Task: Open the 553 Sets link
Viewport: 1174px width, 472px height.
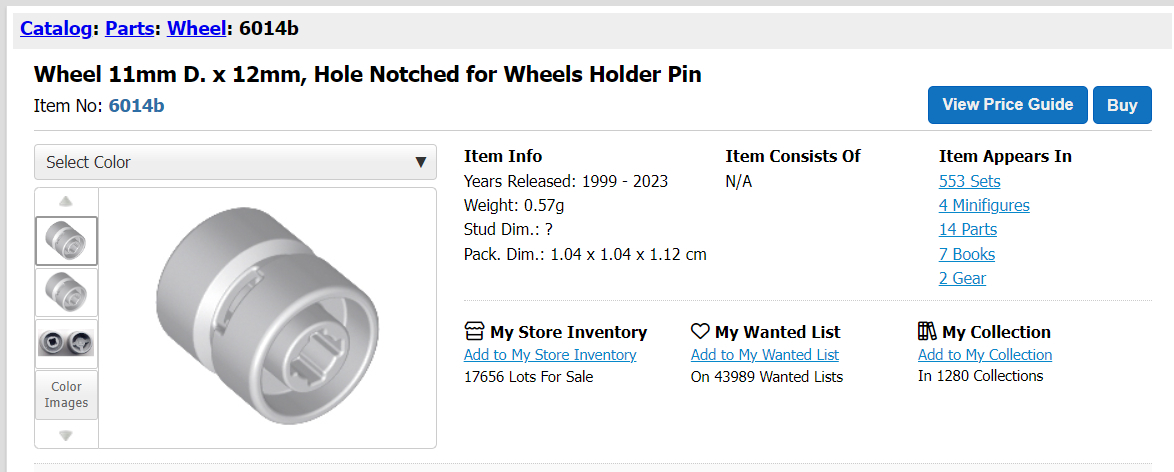Action: (x=969, y=181)
